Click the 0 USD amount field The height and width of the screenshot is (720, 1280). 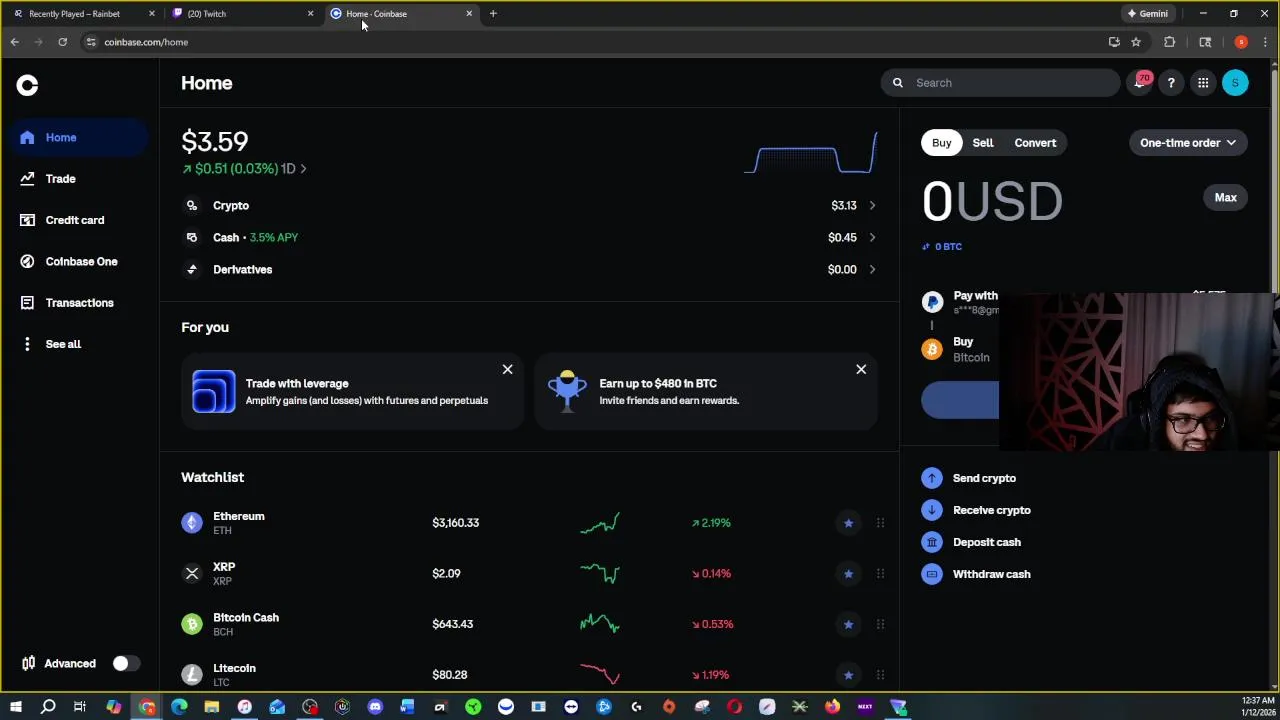click(x=992, y=201)
